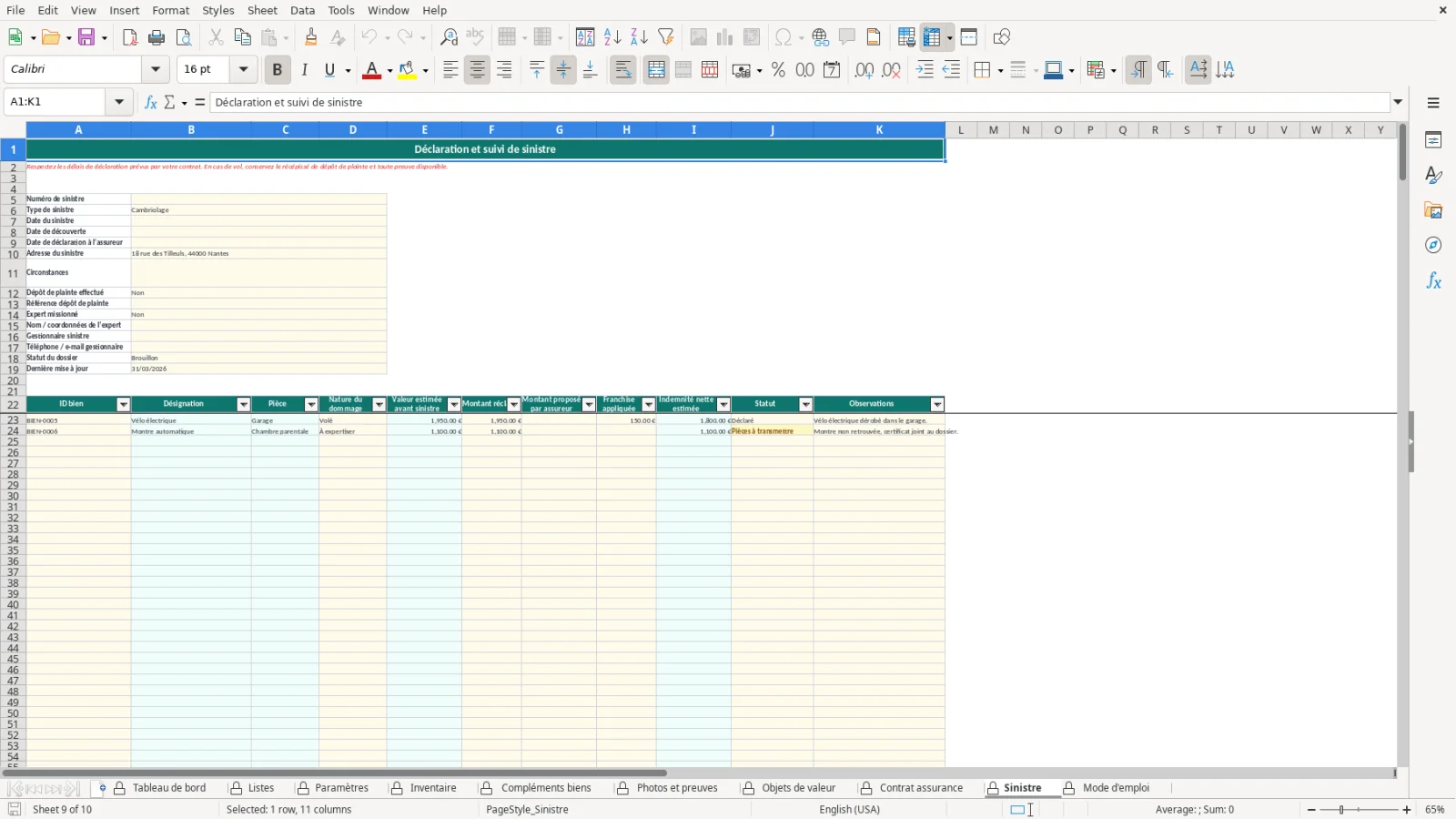Open the font name dropdown
Screen dimensions: 1456x819
pos(156,69)
